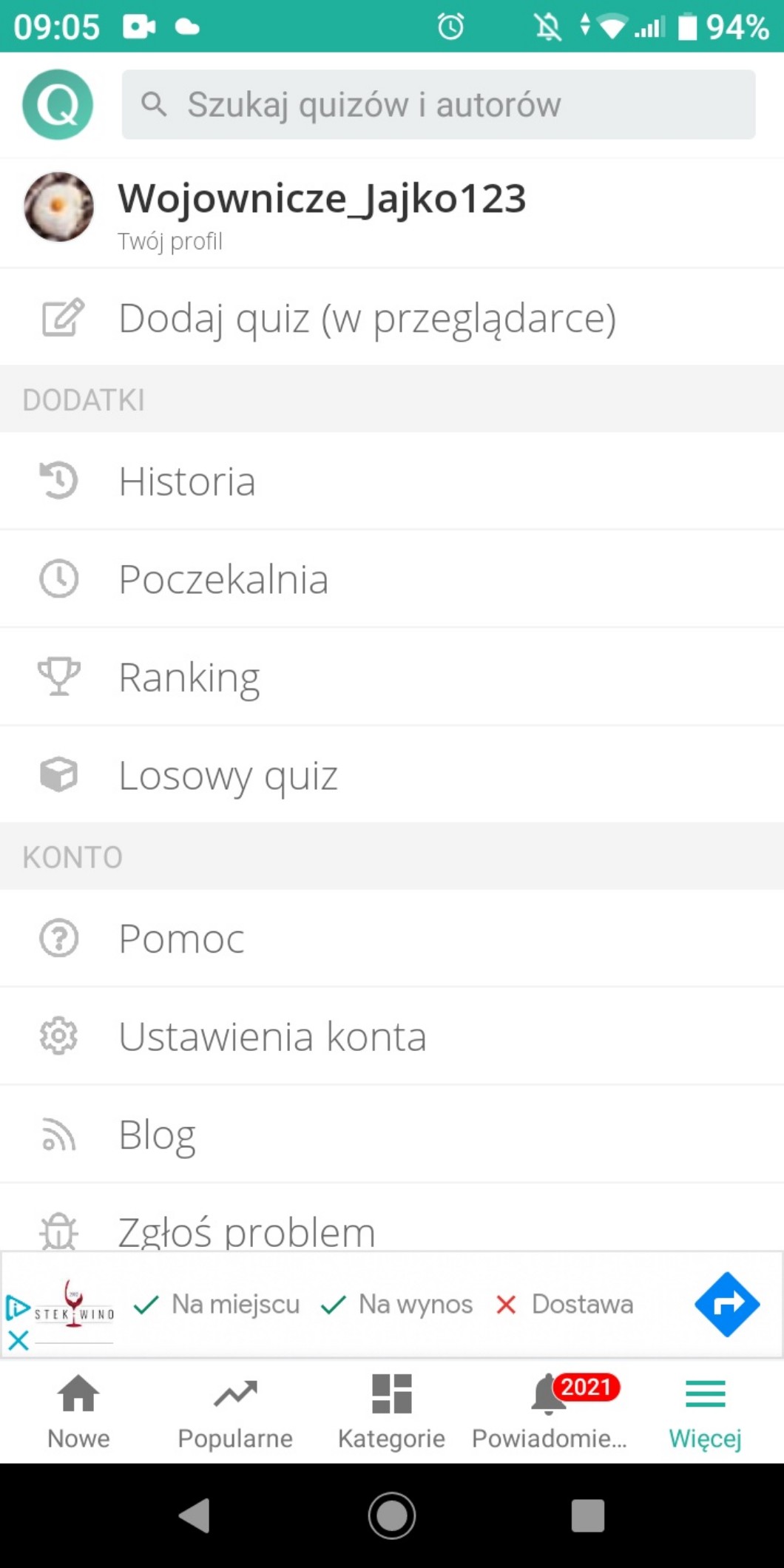Open the Ustawienia konta gear icon
Viewport: 784px width, 1568px height.
[58, 1035]
